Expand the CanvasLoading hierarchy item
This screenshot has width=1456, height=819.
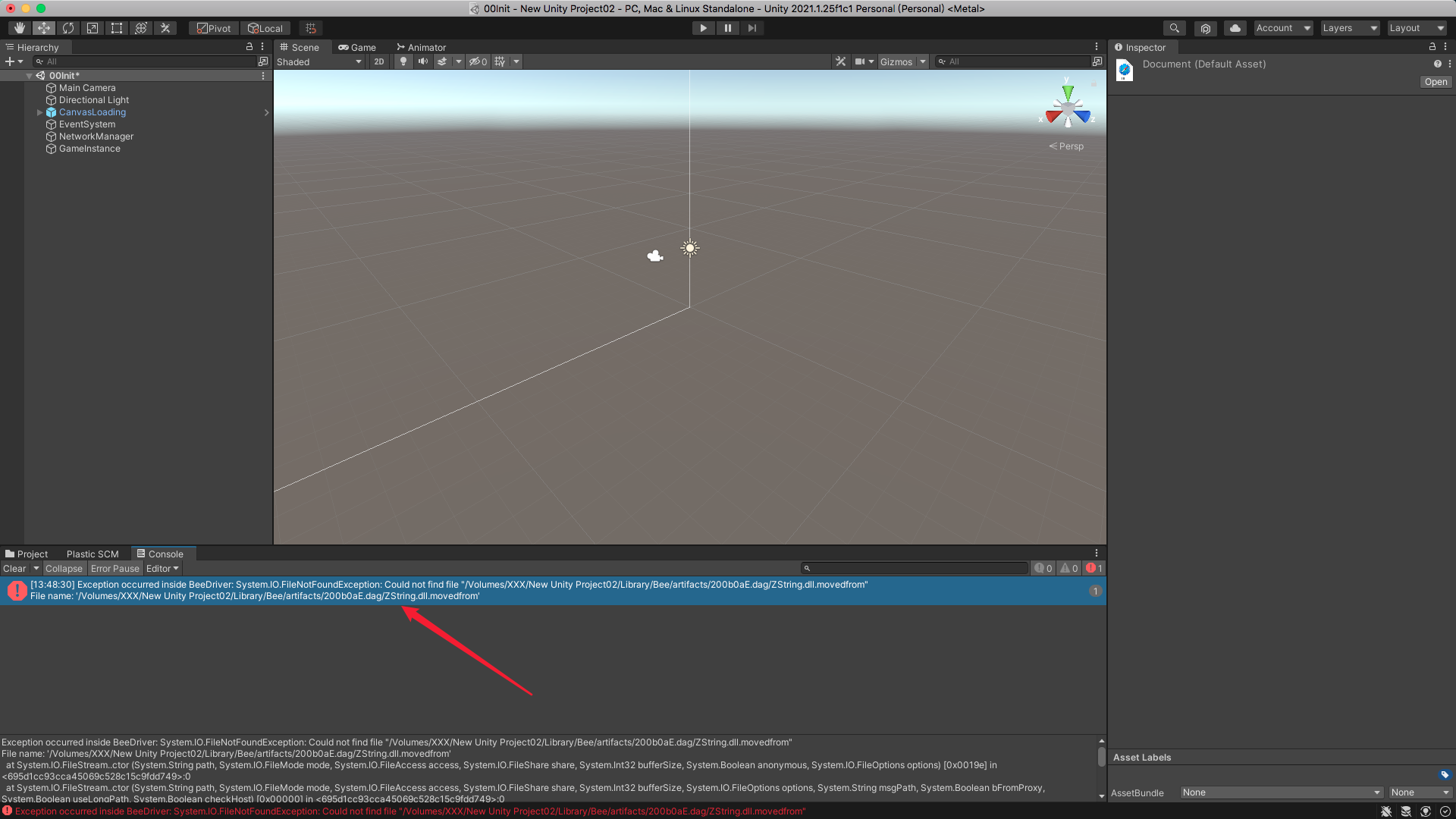[x=39, y=112]
